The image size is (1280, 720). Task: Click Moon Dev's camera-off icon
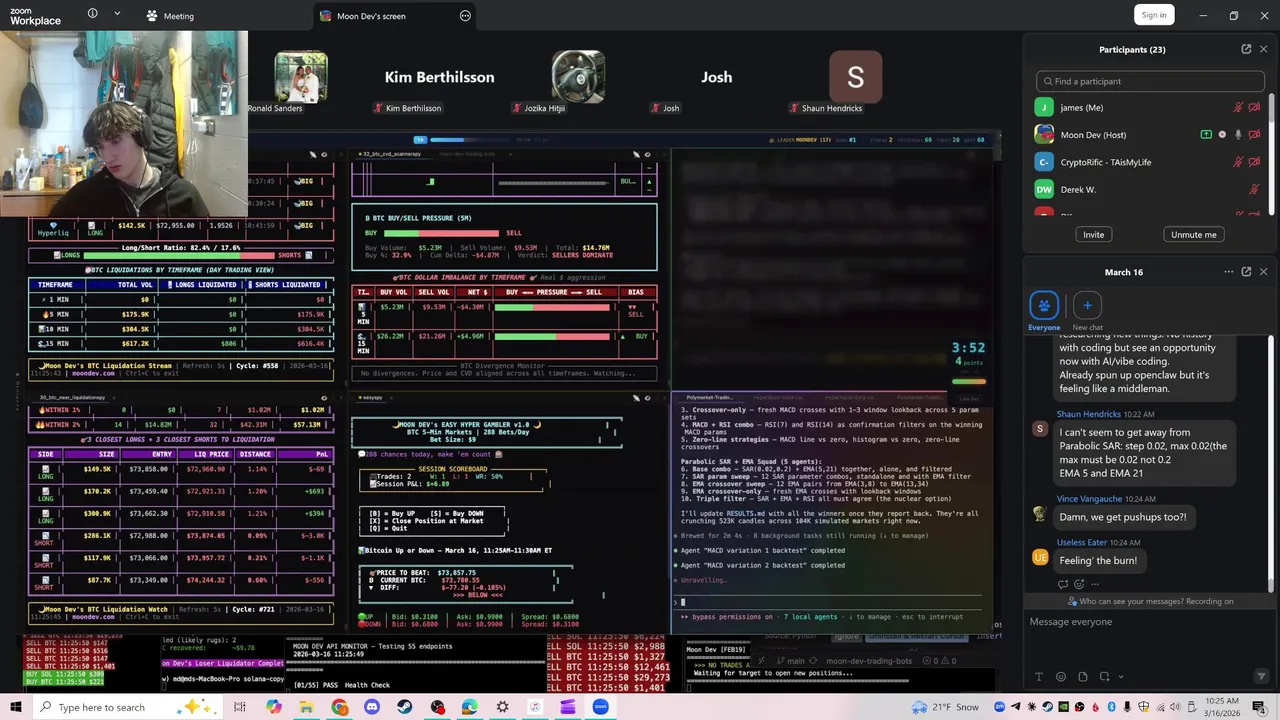[x=1254, y=134]
